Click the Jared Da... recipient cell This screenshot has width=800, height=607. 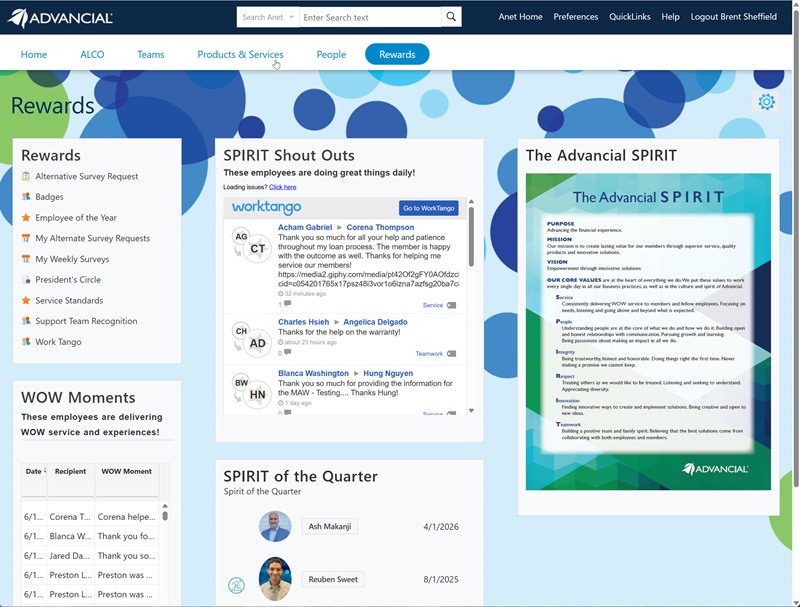coord(70,555)
